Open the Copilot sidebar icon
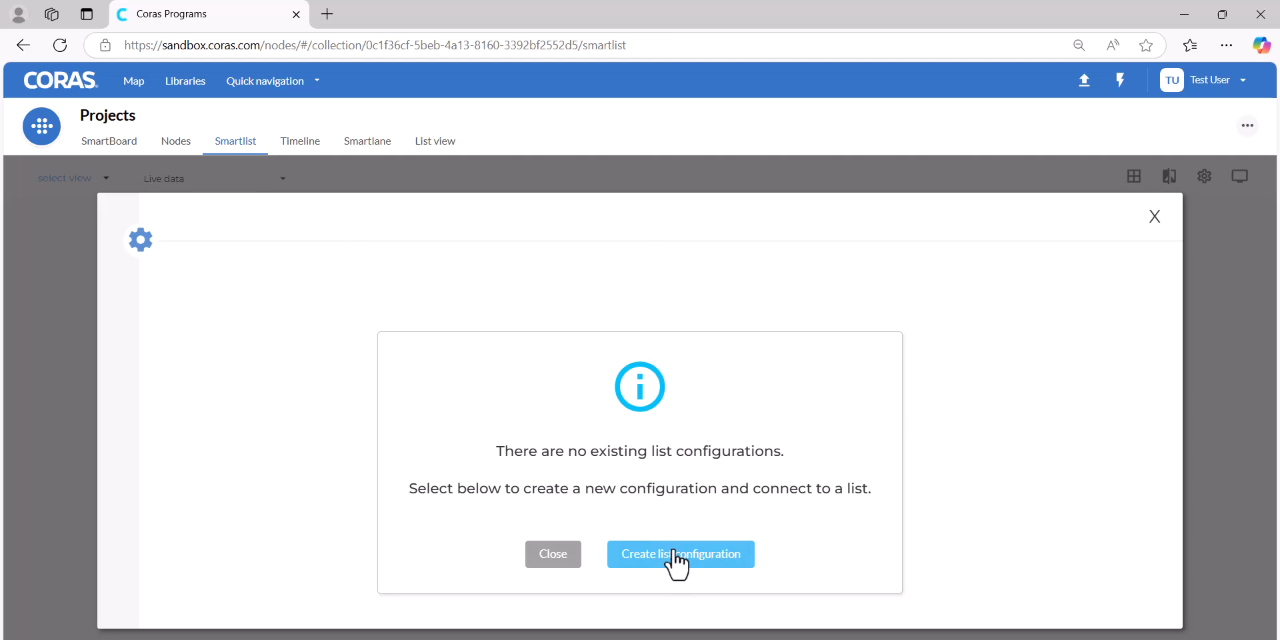The image size is (1280, 640). pos(1262,45)
